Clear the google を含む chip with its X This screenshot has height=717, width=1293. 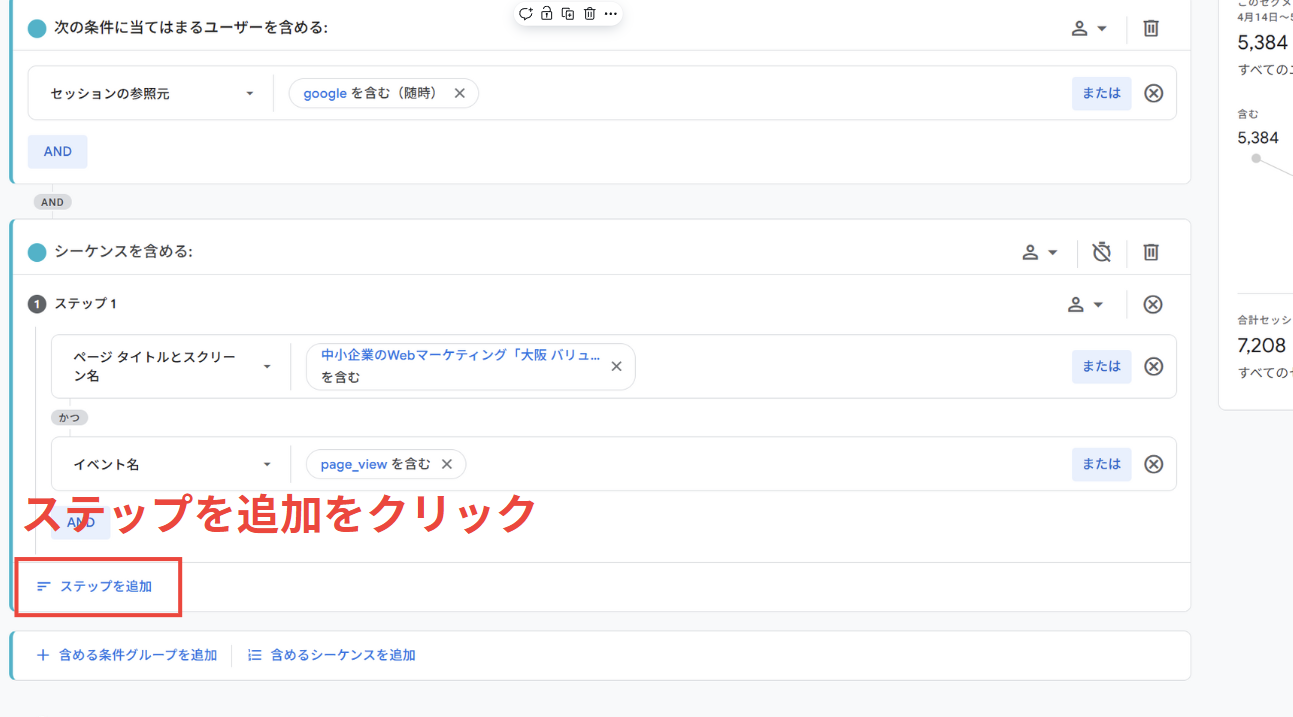tap(460, 93)
